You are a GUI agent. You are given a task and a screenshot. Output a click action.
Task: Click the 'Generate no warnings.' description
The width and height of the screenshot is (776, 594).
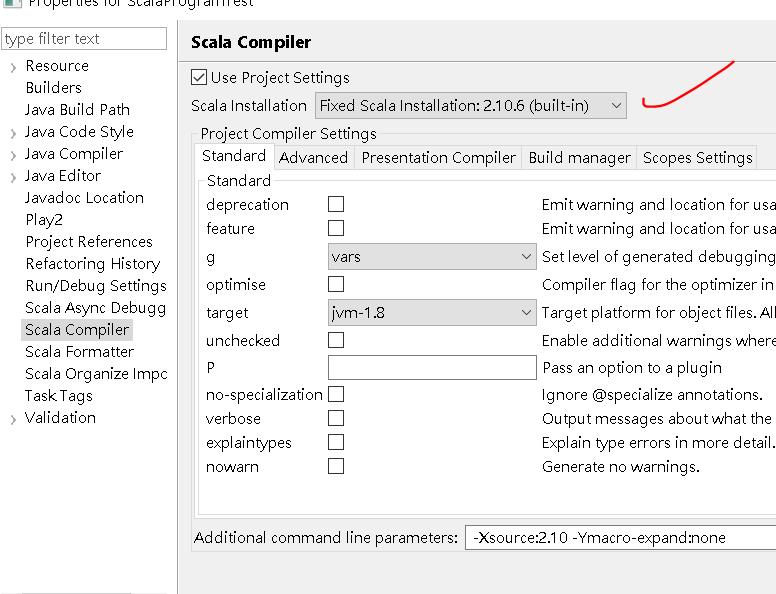pyautogui.click(x=621, y=467)
